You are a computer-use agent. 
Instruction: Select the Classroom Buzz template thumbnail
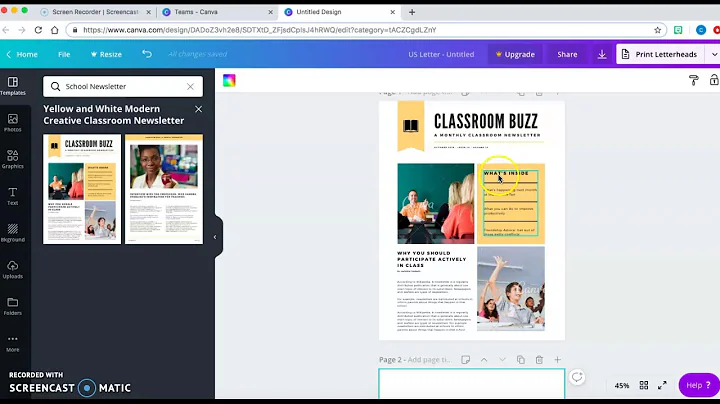tap(82, 189)
